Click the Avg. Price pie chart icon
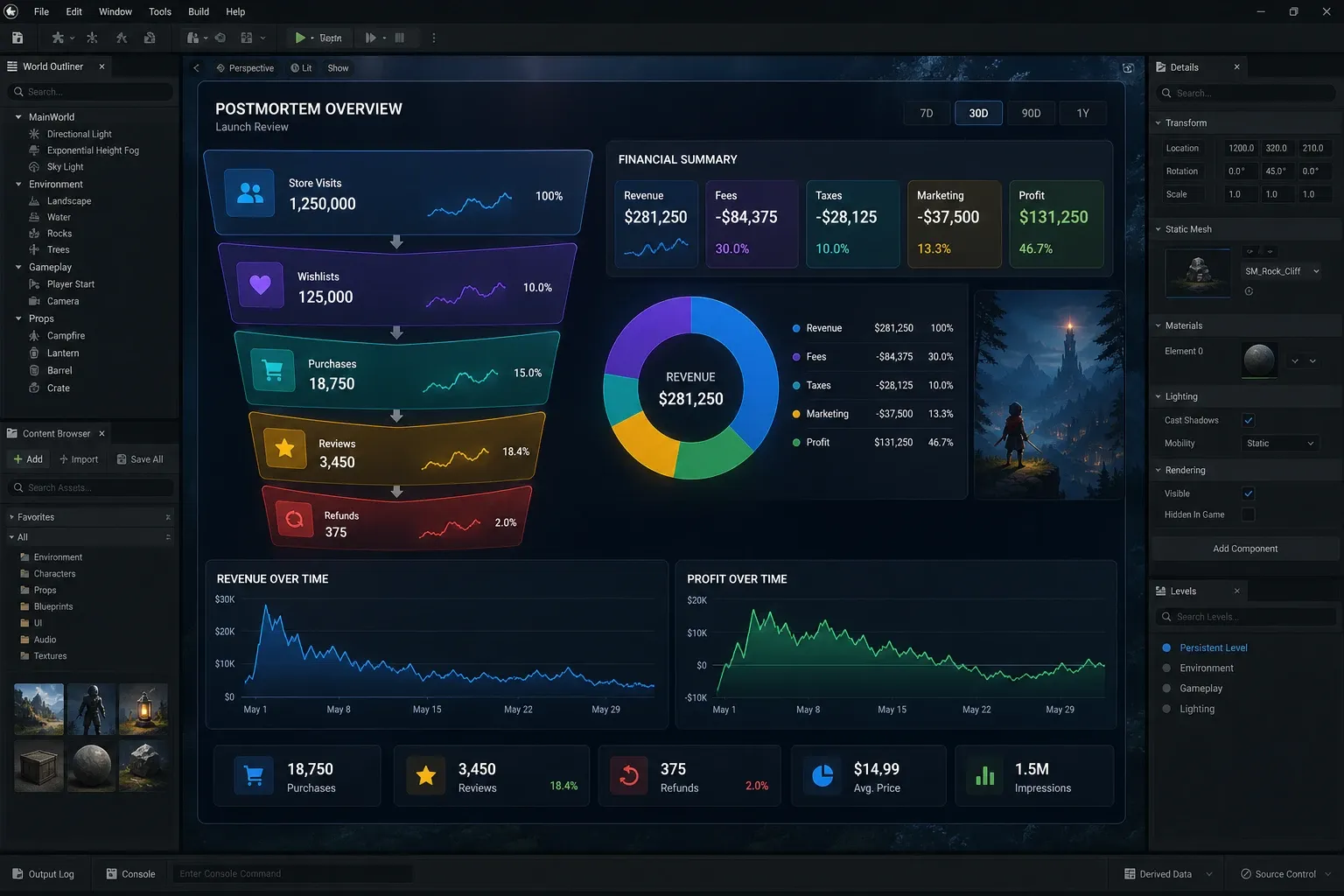The width and height of the screenshot is (1344, 896). point(822,775)
